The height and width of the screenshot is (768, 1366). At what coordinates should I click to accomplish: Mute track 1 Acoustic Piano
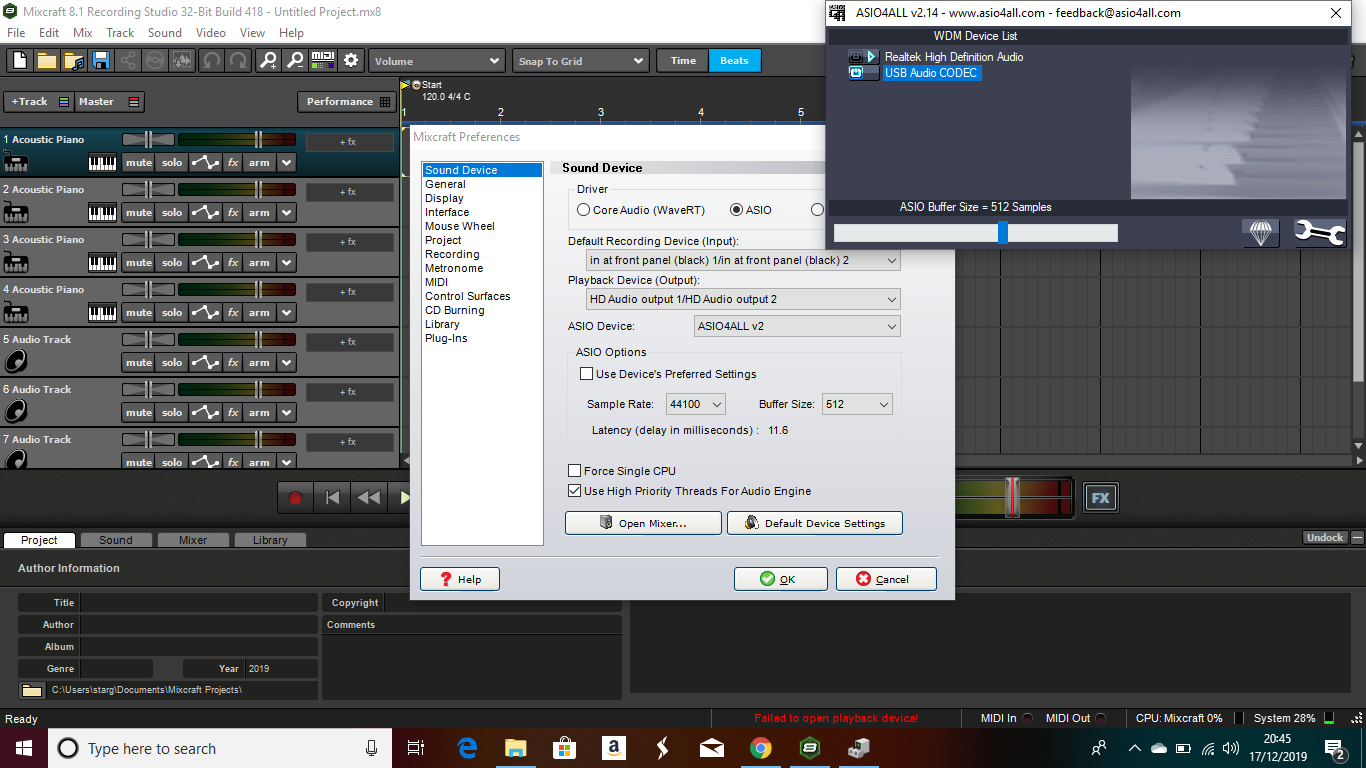pos(139,162)
